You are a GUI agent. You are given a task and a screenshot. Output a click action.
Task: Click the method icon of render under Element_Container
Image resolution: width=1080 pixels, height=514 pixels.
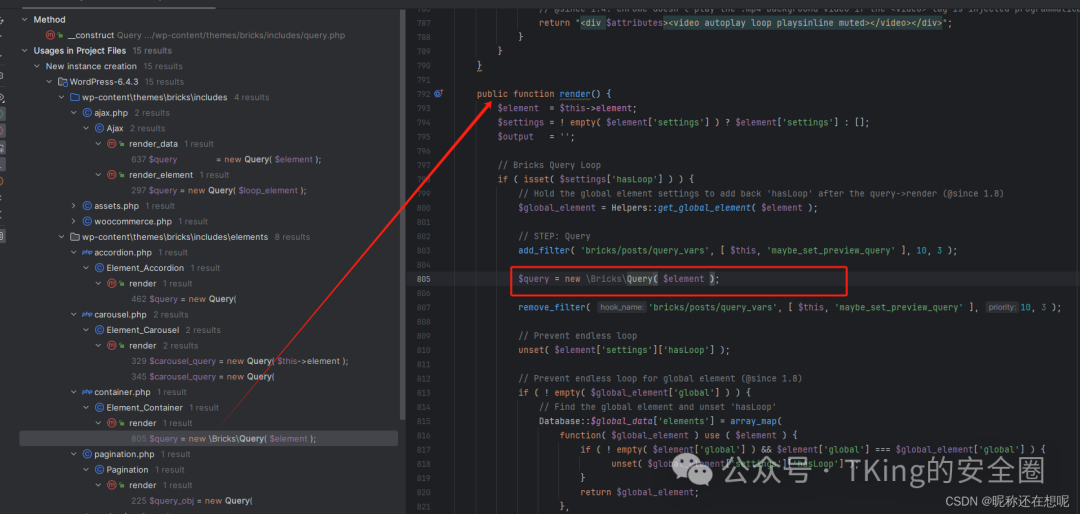coord(112,423)
